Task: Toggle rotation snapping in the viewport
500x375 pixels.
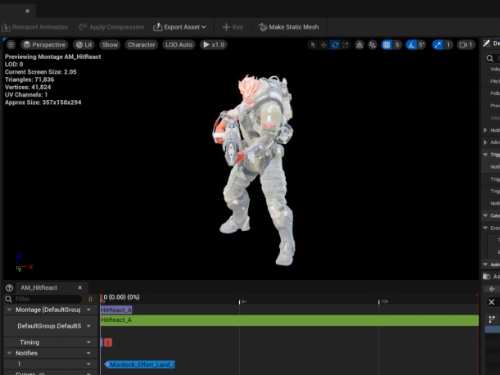Action: coord(412,44)
